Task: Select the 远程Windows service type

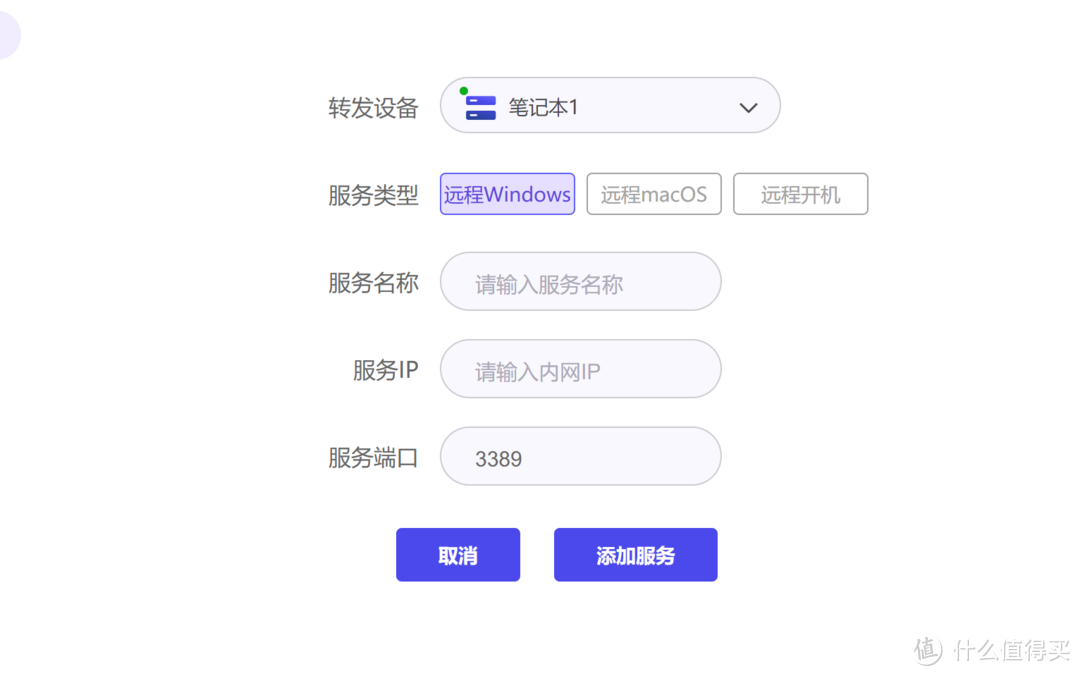Action: click(507, 194)
